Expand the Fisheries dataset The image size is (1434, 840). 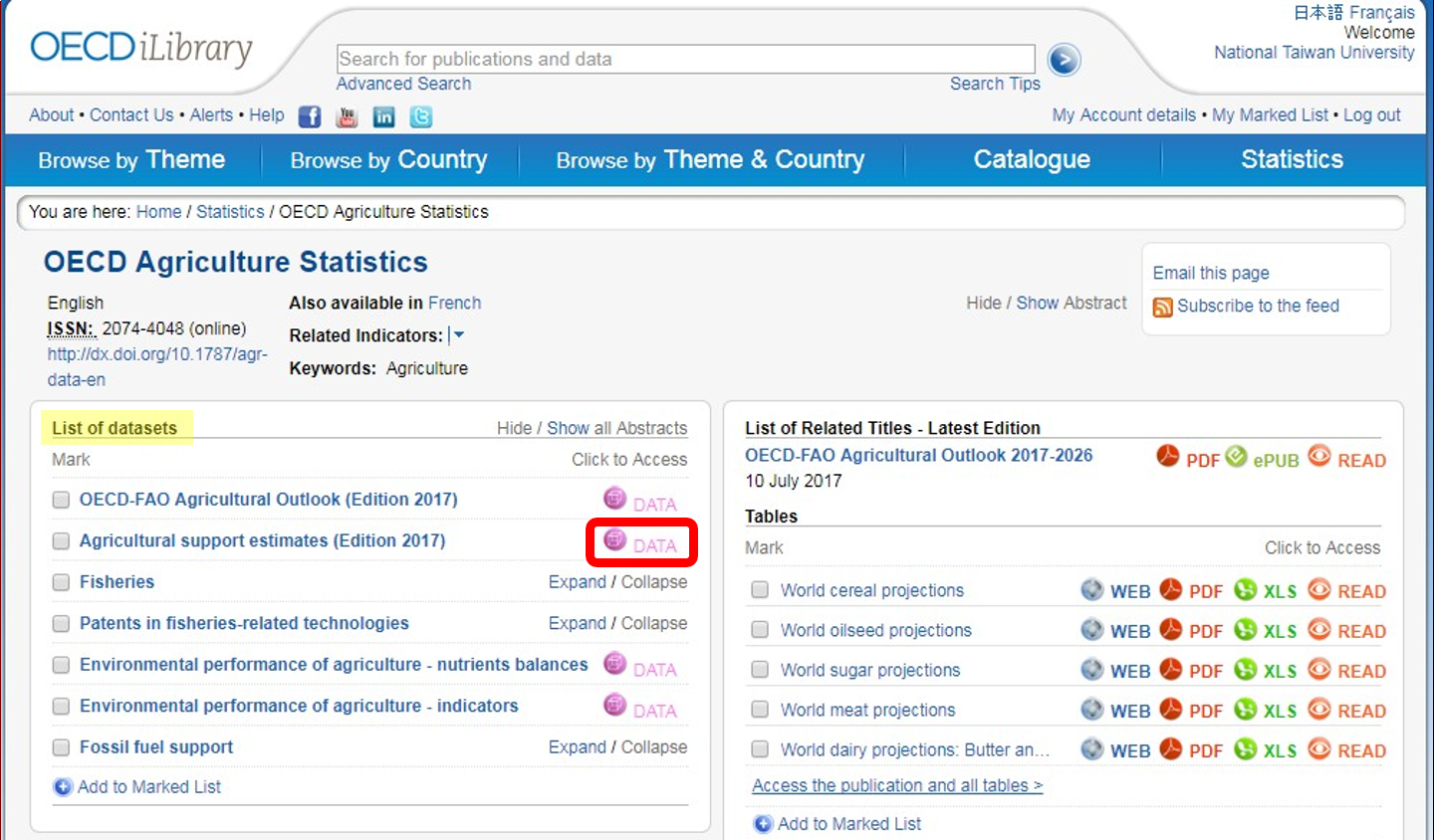(x=577, y=582)
